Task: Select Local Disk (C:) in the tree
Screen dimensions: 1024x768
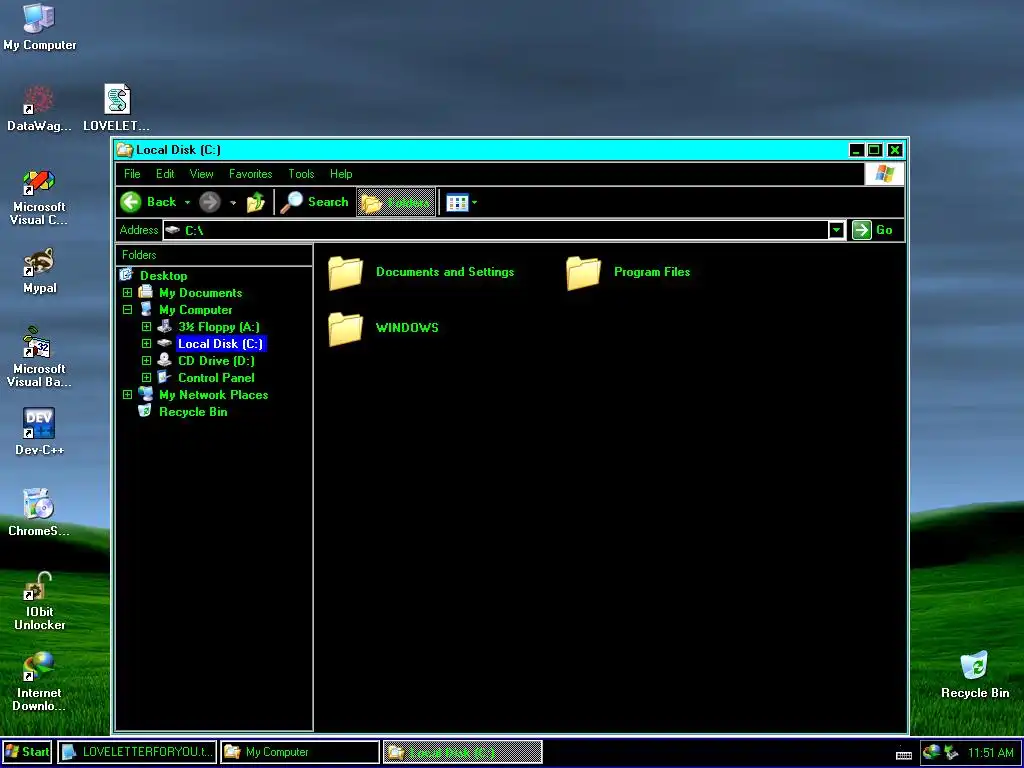Action: pyautogui.click(x=221, y=344)
